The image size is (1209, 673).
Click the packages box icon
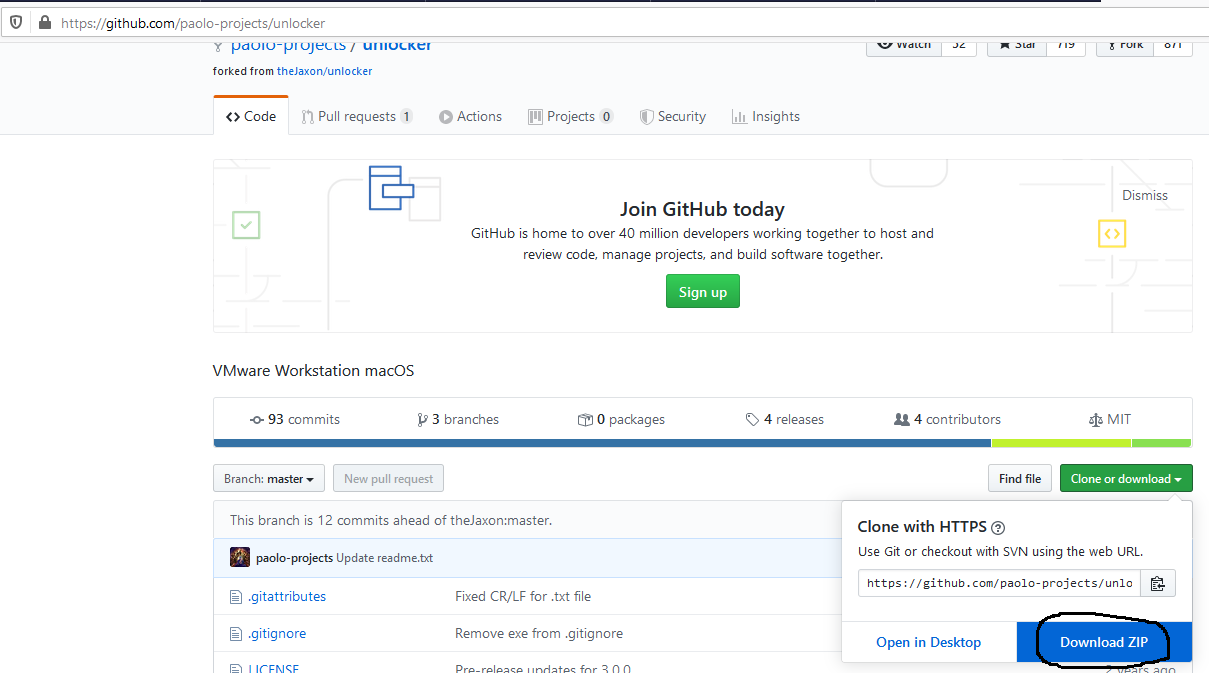coord(585,420)
